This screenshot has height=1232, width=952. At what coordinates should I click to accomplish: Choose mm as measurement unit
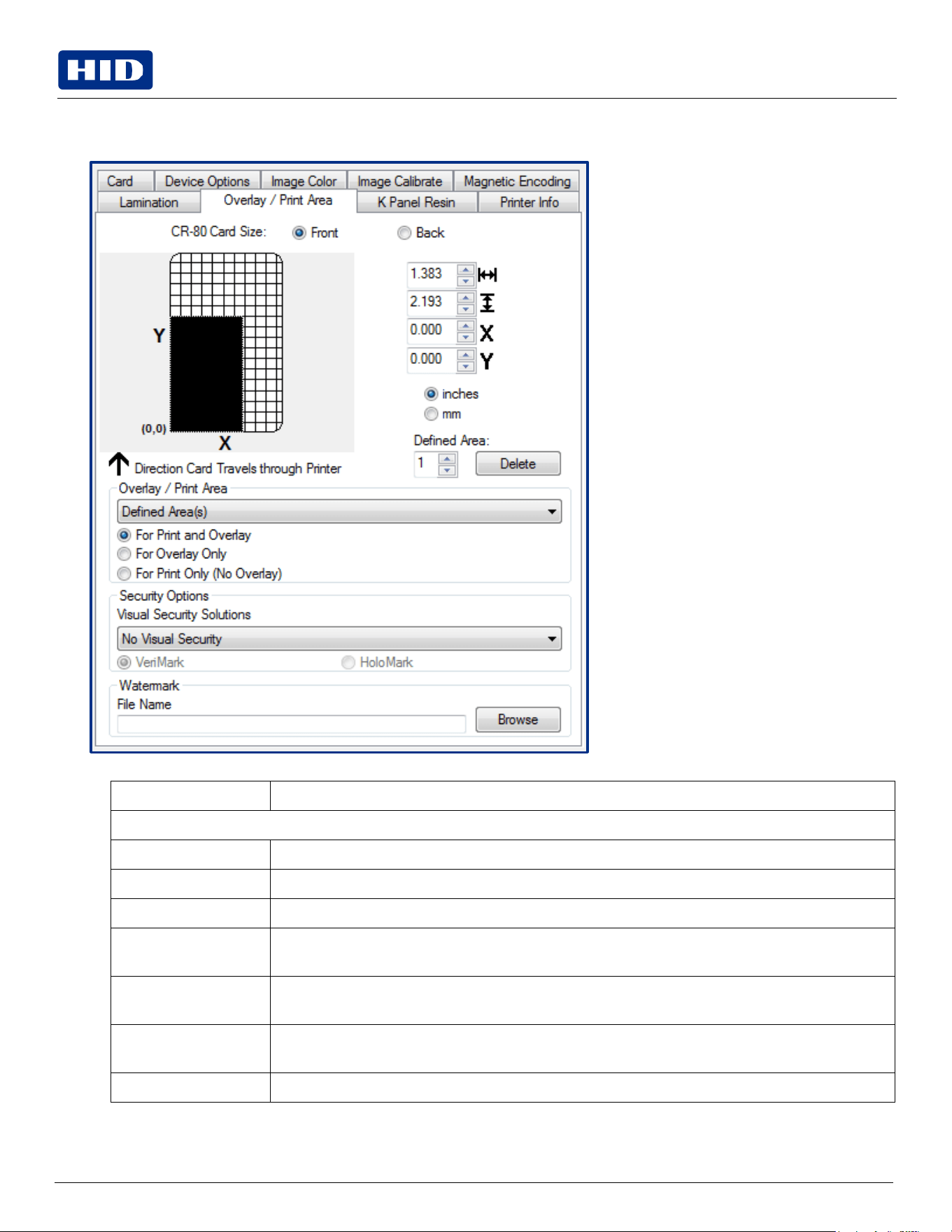(431, 414)
